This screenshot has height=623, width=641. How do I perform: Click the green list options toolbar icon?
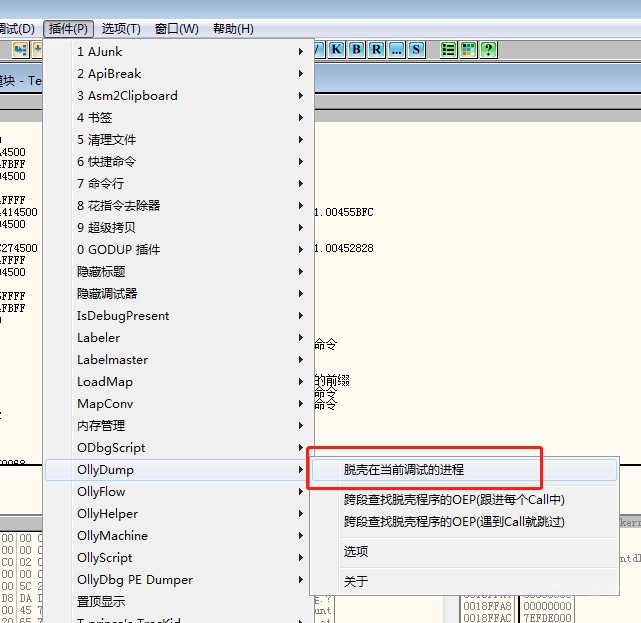click(448, 49)
